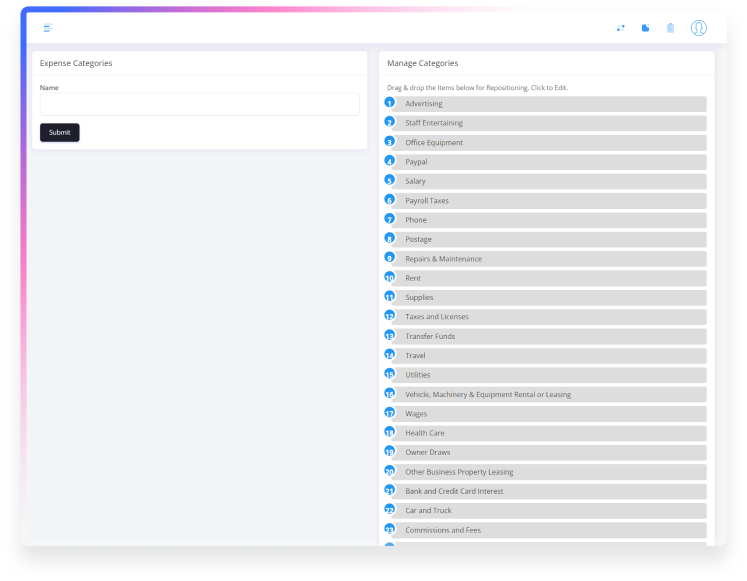Select the Taxes and Licenses row
Screen dimensions: 747x581
550,317
